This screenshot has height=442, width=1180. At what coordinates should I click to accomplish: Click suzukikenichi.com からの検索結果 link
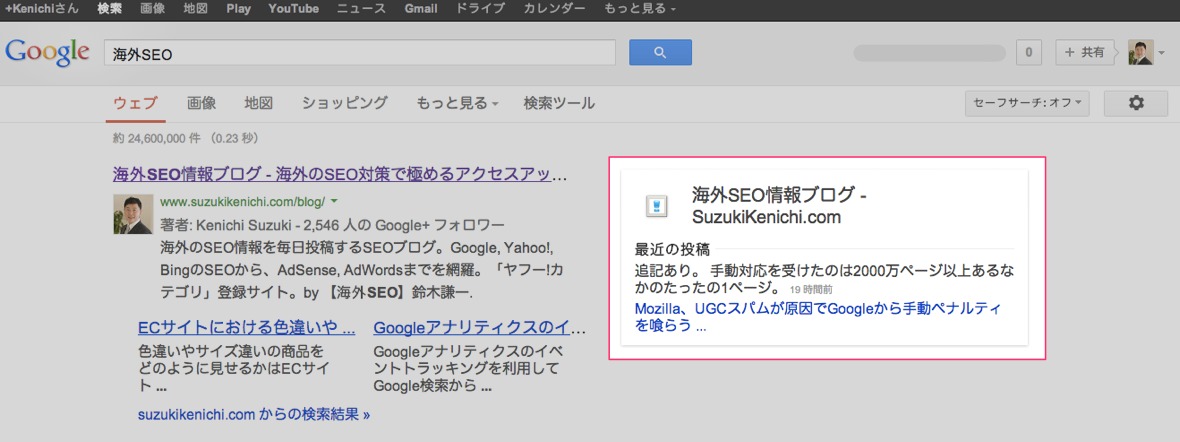click(254, 414)
